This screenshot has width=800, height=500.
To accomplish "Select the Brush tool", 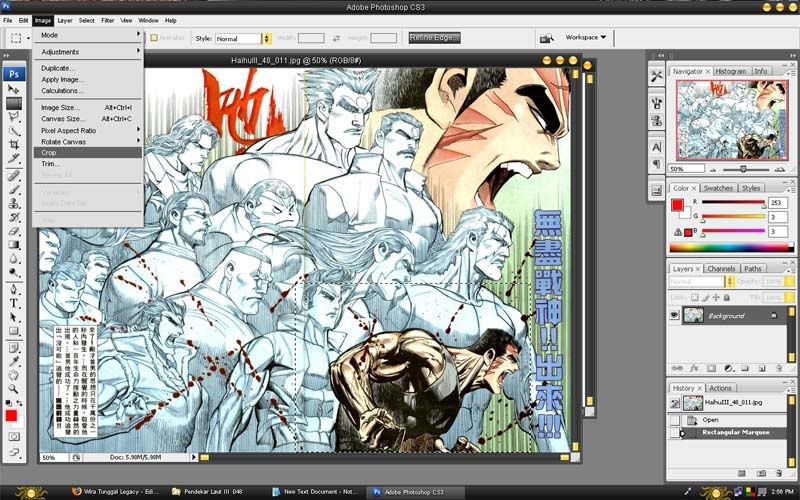I will [x=14, y=190].
